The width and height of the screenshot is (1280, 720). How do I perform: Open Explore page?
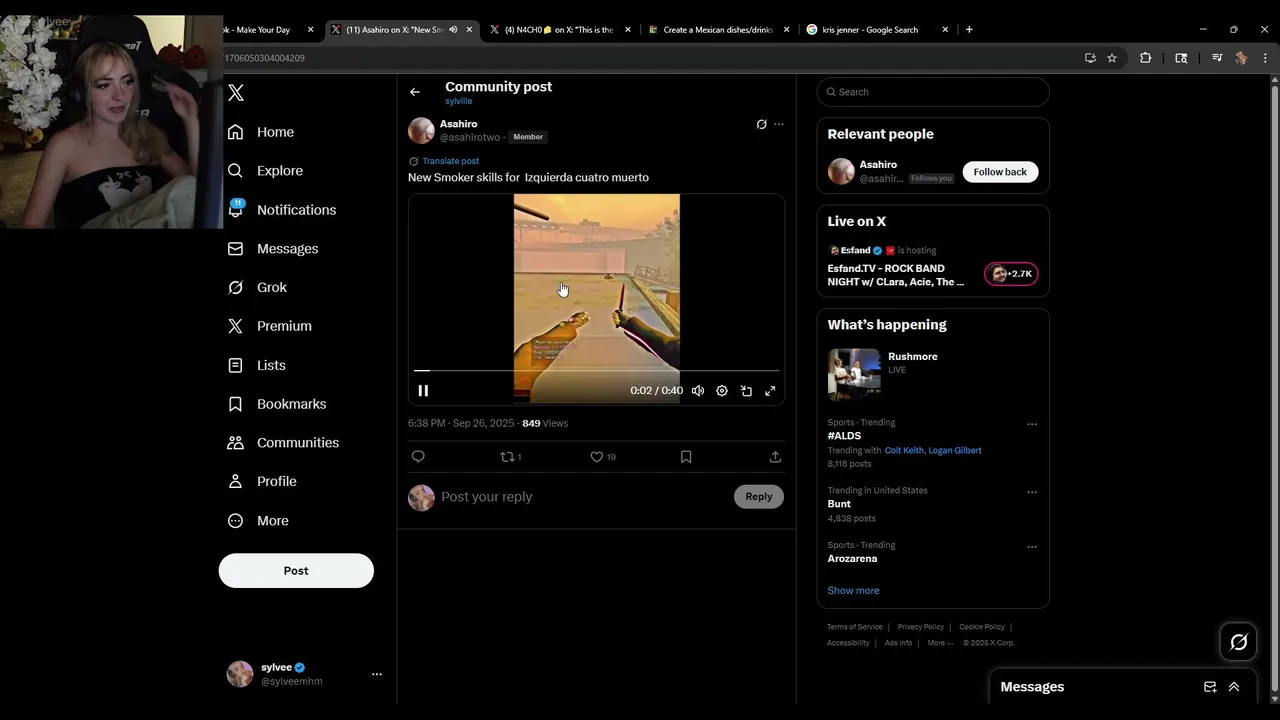265,171
